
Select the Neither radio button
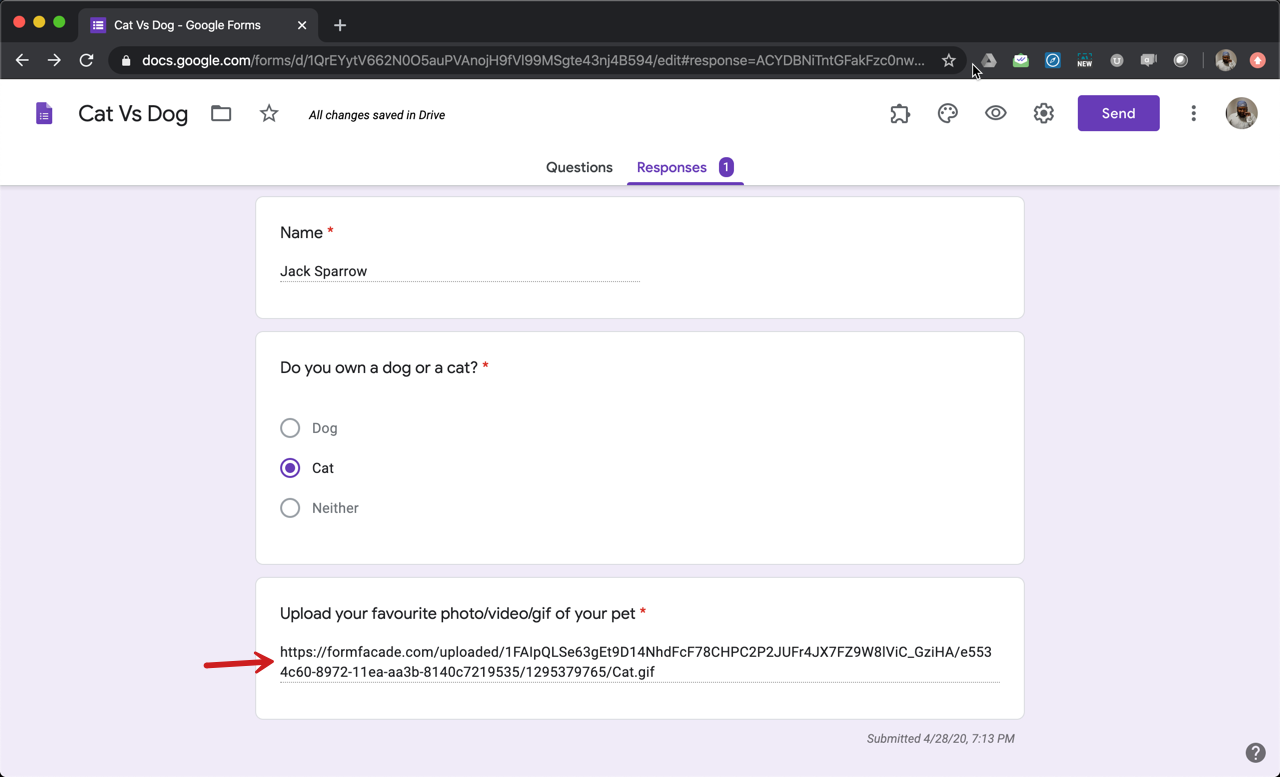pyautogui.click(x=290, y=508)
